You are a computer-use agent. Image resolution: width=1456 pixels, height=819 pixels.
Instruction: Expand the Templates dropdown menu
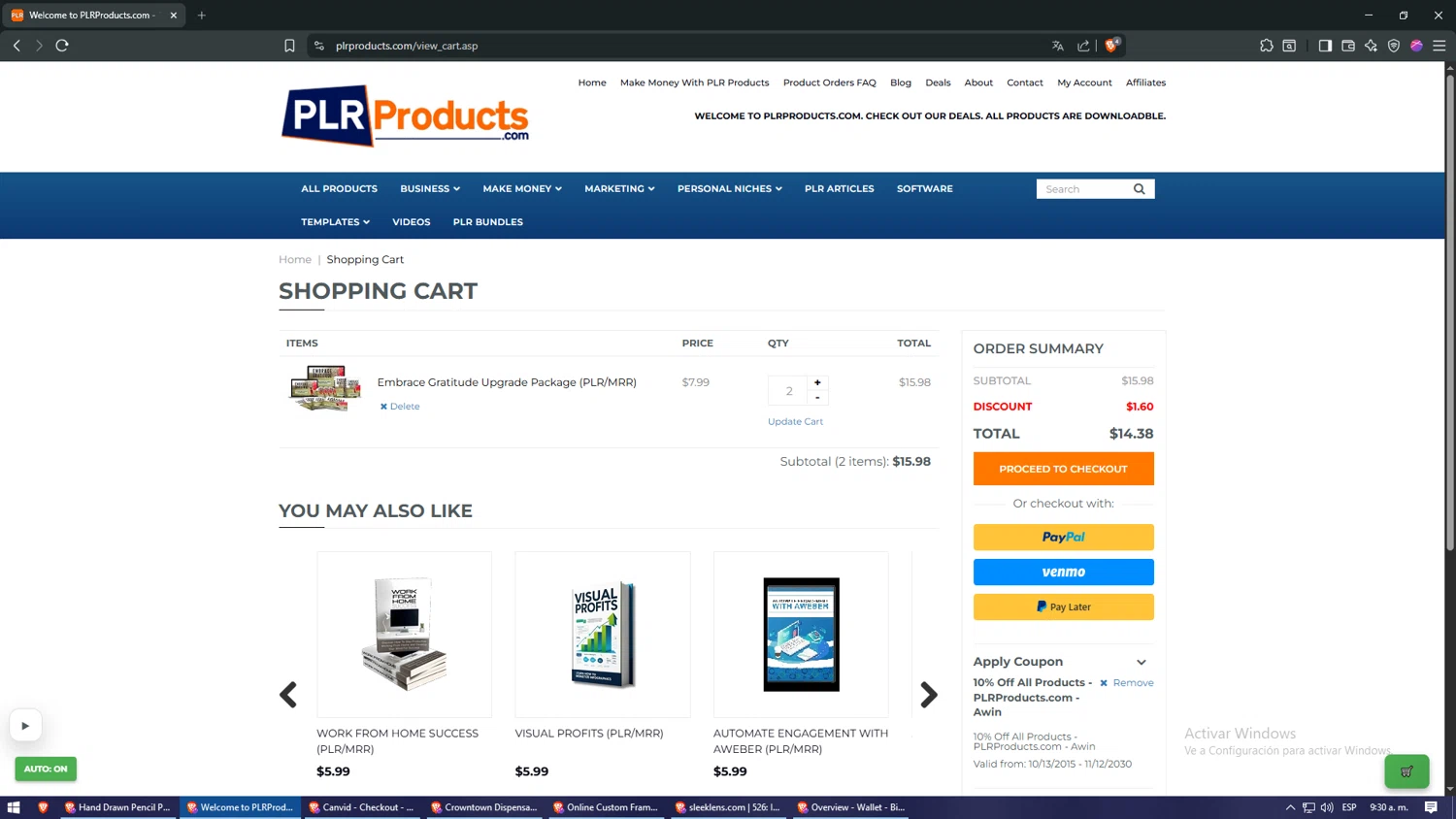coord(335,222)
